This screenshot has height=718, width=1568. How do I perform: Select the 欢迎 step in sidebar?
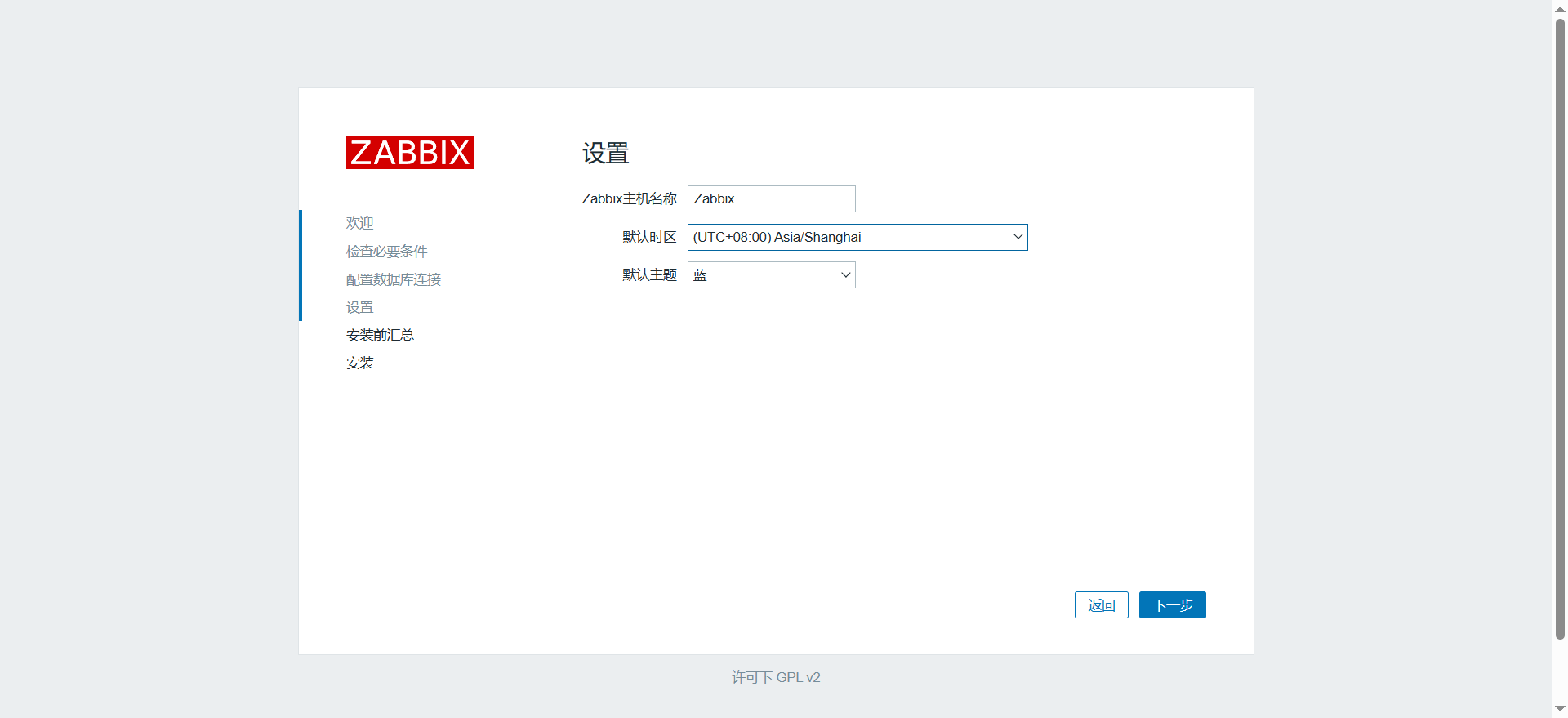(x=359, y=223)
